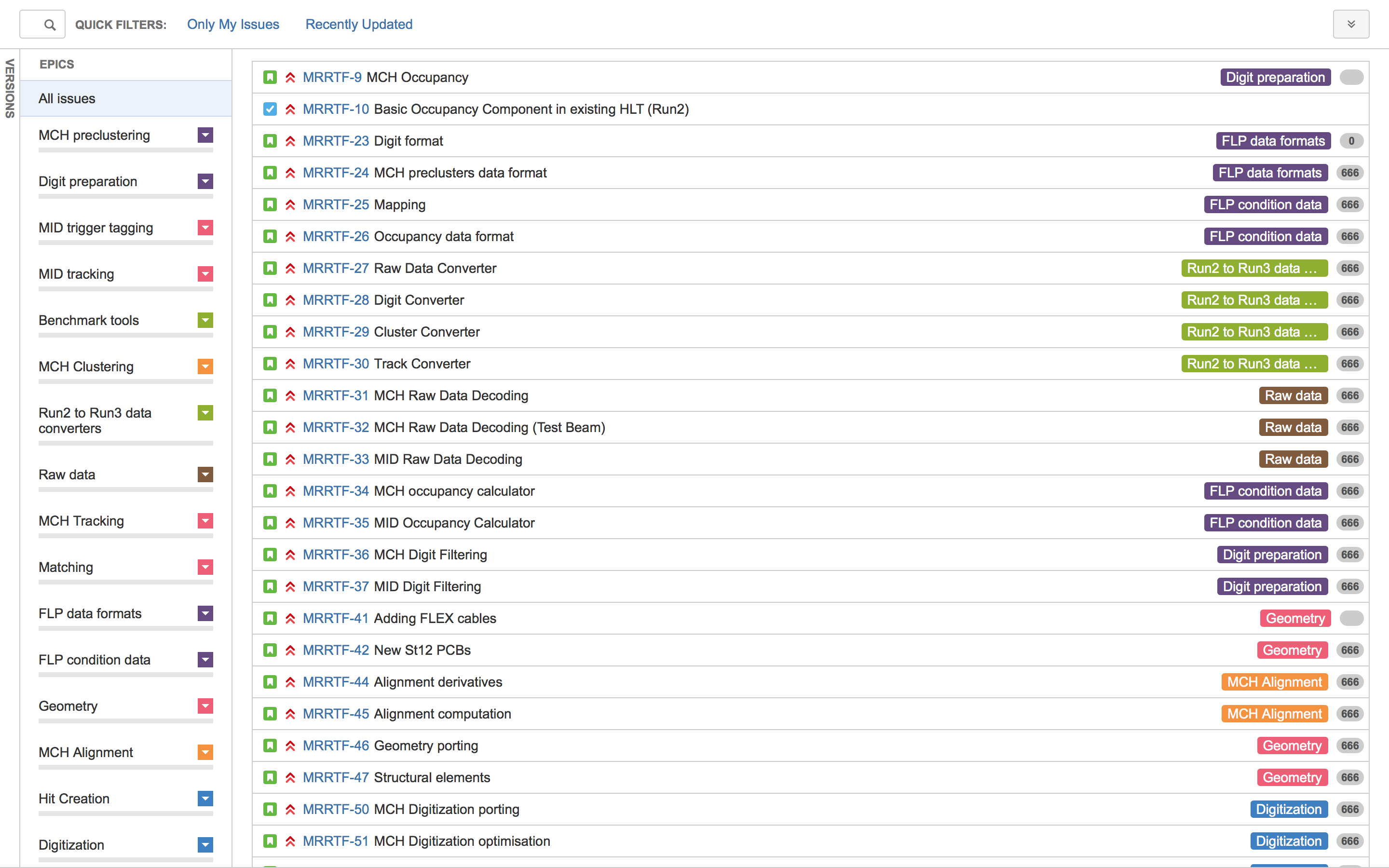Open the VERSIONS side panel tab
Screen dimensions: 1389x868
[x=10, y=88]
